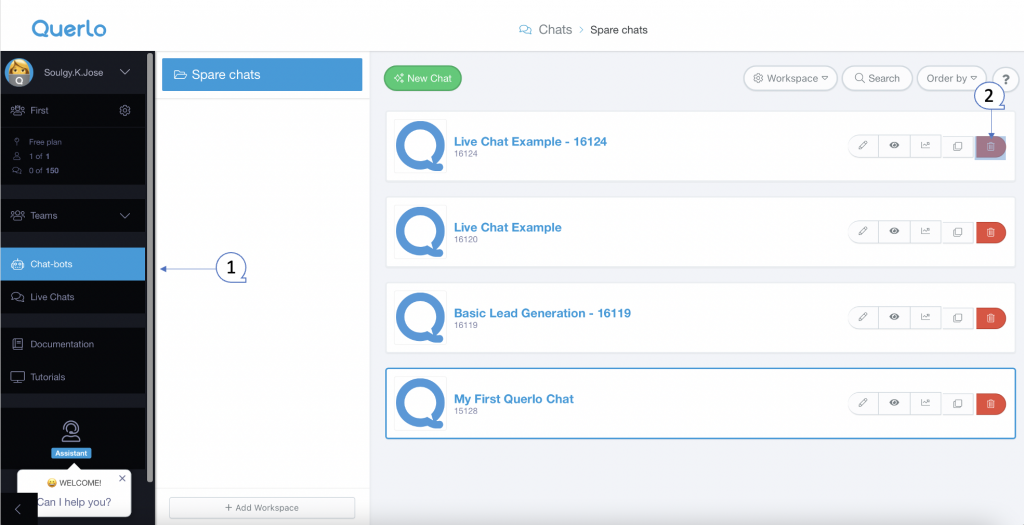This screenshot has height=525, width=1024.
Task: Edit My First Querlo Chat
Action: point(863,404)
